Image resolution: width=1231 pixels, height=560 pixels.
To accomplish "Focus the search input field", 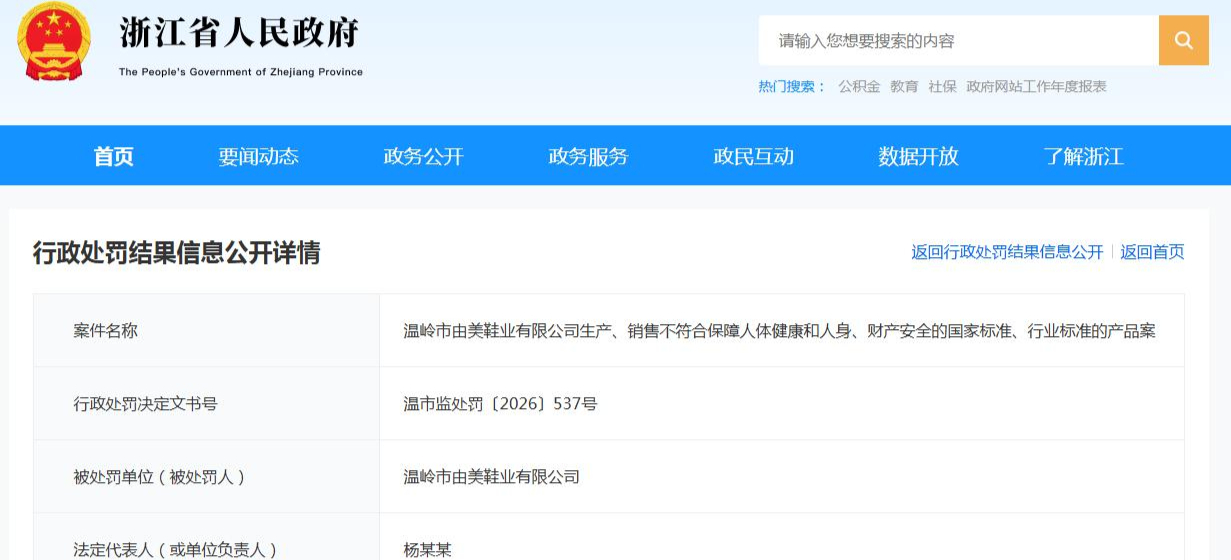I will [x=959, y=41].
